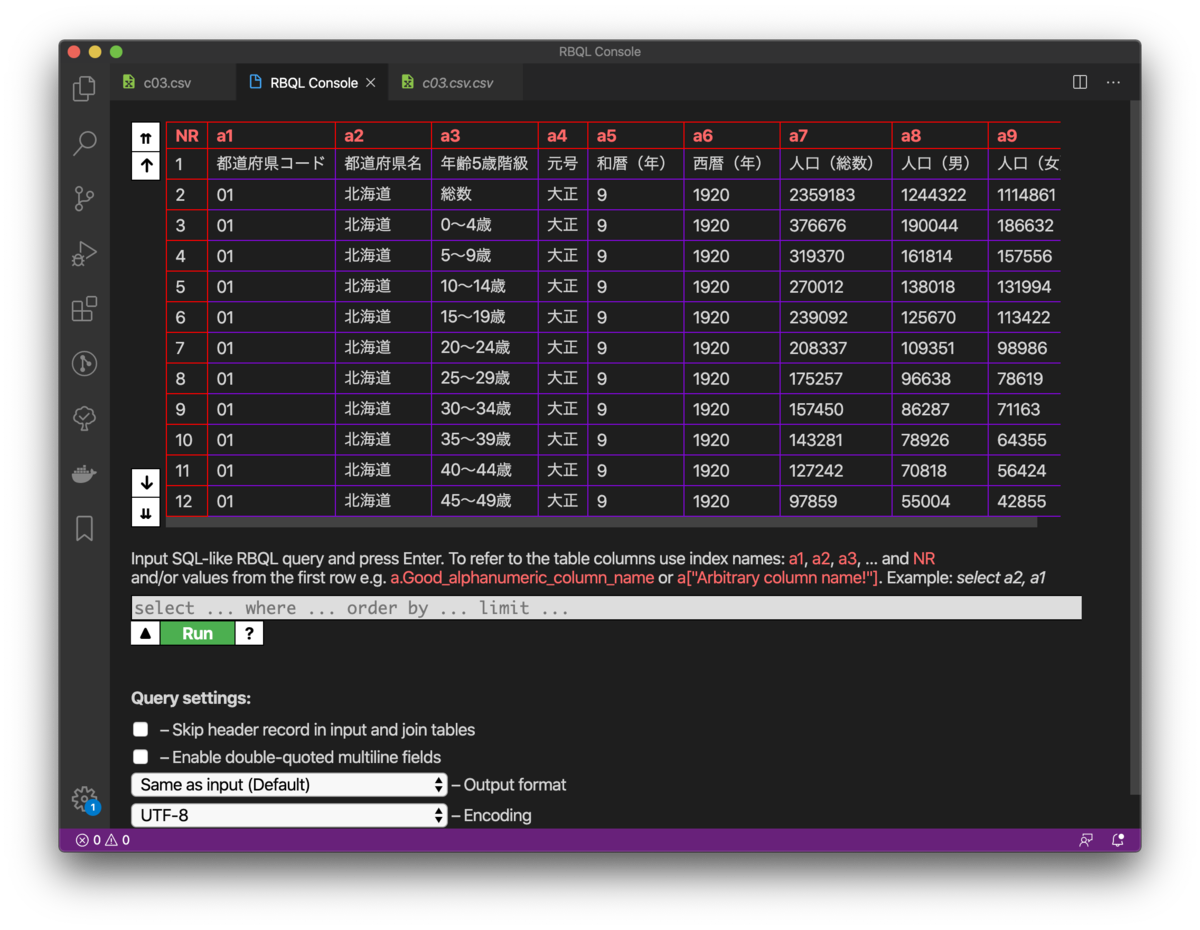Click the cell with value 143281
Screen dimensions: 1200x930
pyautogui.click(x=835, y=440)
